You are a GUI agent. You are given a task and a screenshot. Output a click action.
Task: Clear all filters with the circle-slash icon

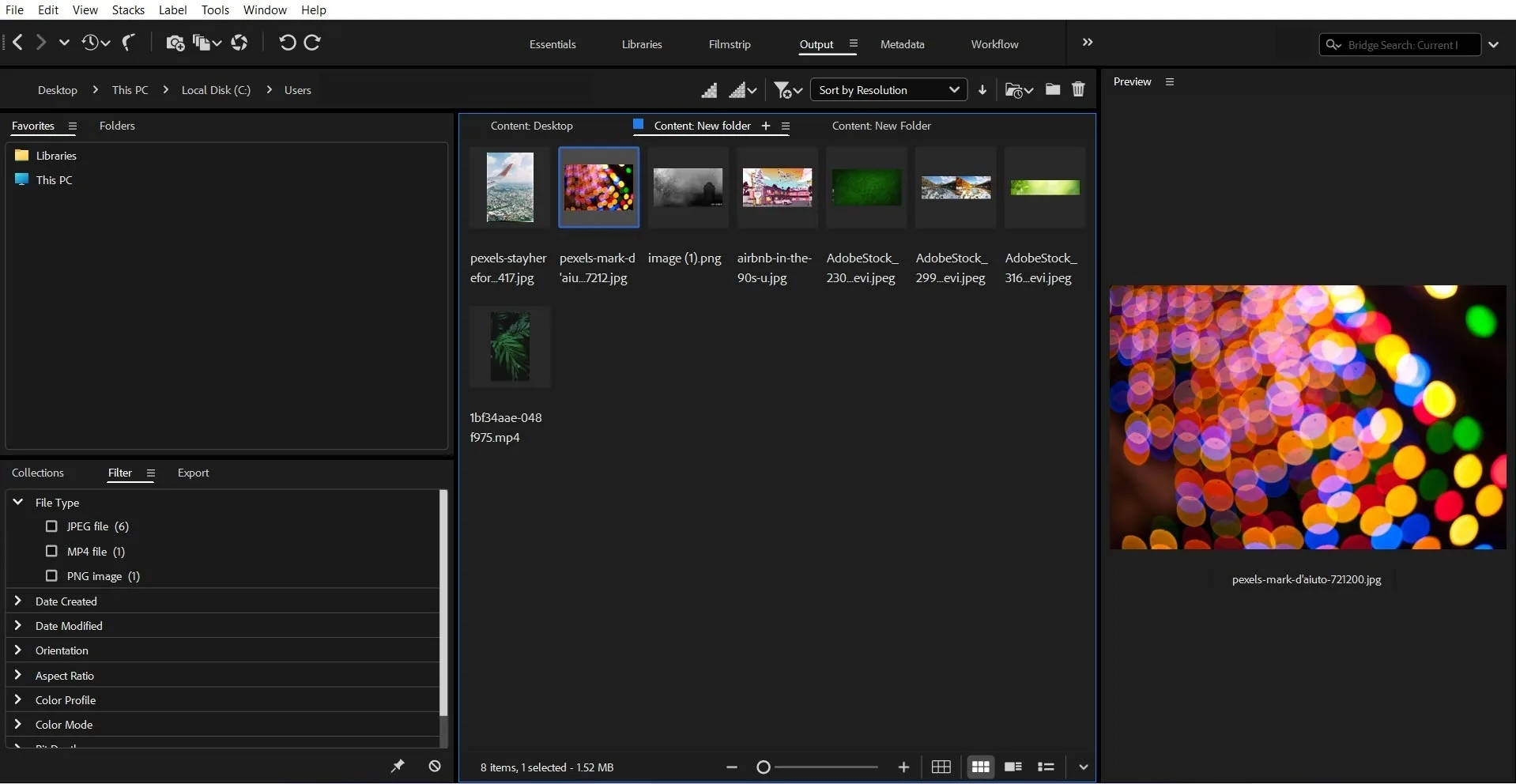[435, 766]
